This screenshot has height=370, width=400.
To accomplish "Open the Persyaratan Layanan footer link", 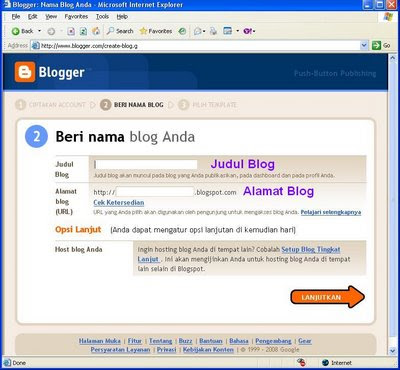I will click(120, 350).
